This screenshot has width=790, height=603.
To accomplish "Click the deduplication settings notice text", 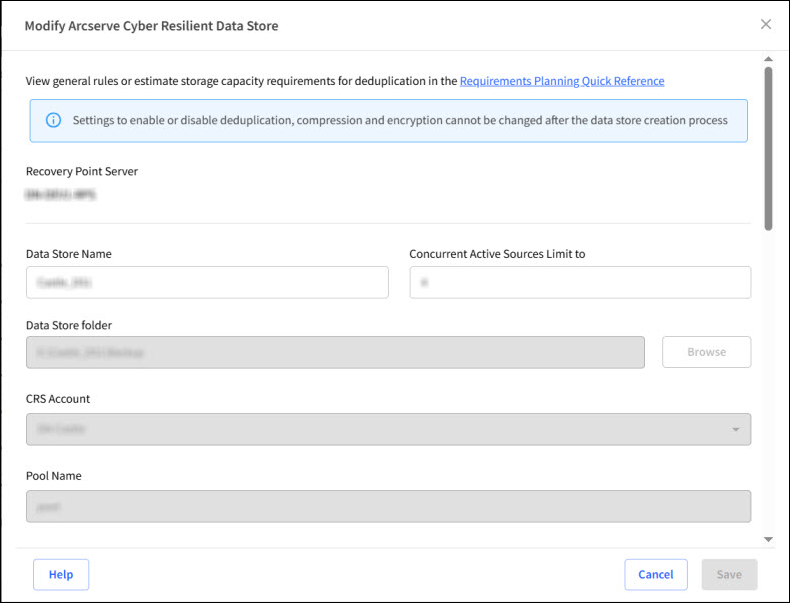I will tap(400, 121).
